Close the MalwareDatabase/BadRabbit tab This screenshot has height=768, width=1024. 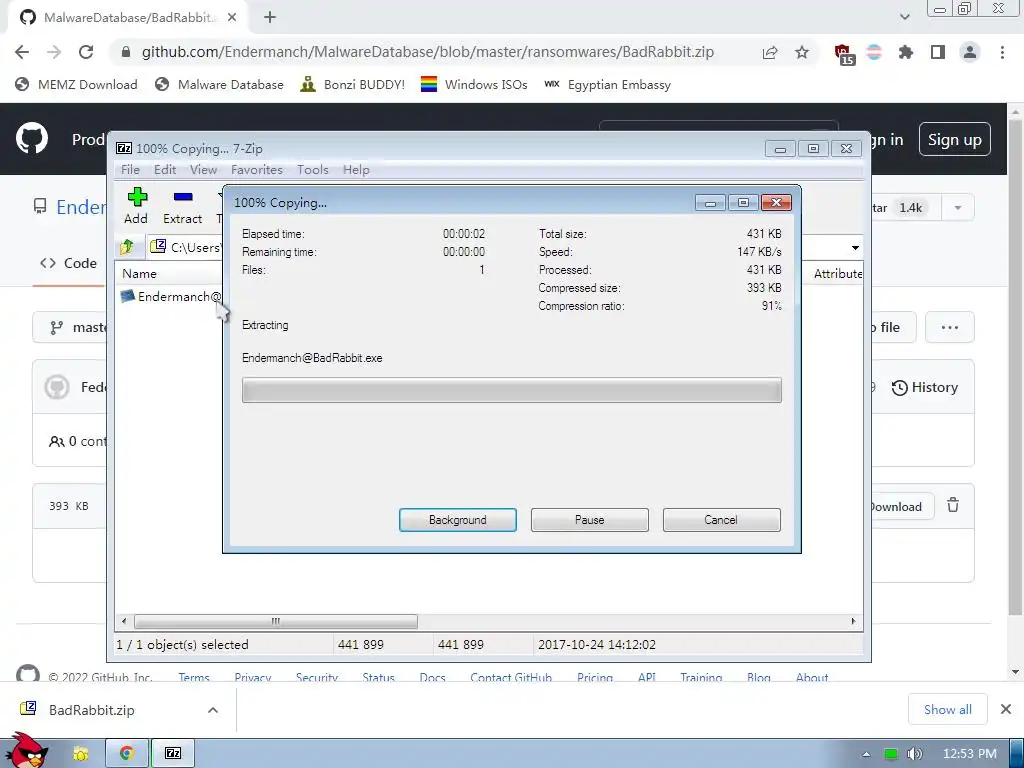(x=231, y=18)
